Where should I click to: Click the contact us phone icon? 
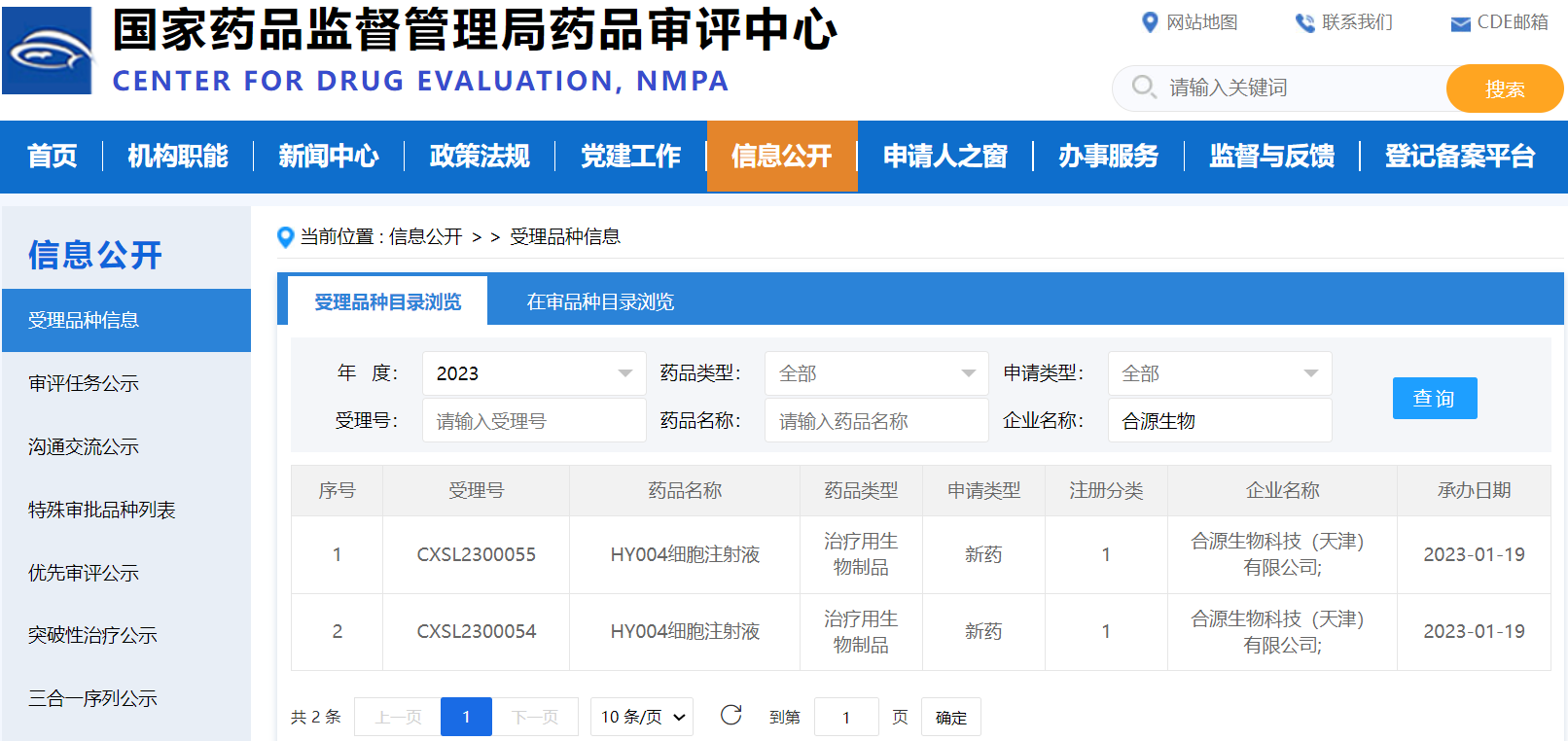click(x=1304, y=22)
